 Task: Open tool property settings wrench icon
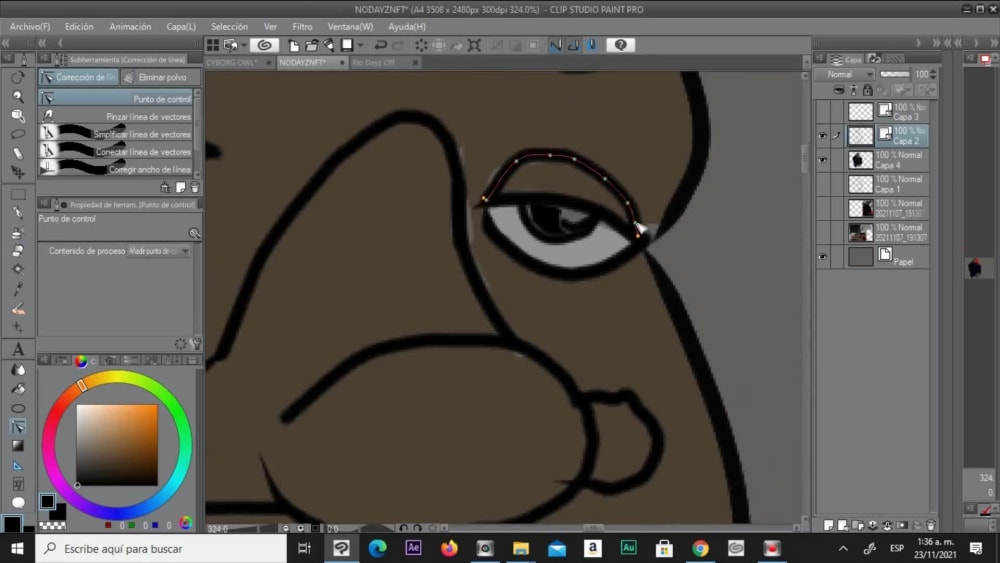coord(196,344)
